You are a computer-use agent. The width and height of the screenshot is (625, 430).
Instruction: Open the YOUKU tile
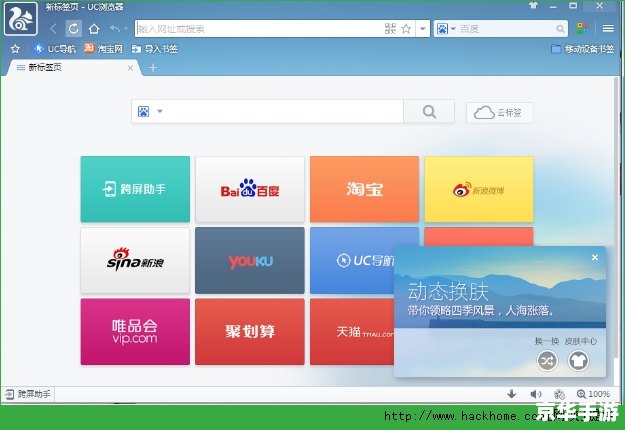tap(250, 260)
